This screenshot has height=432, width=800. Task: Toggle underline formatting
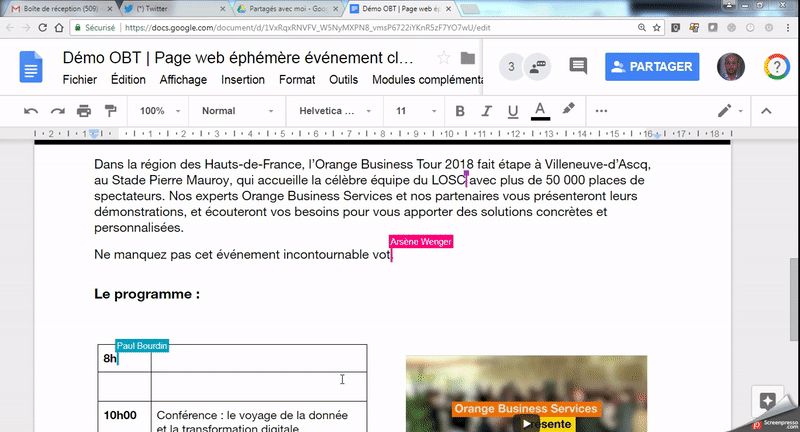point(513,111)
